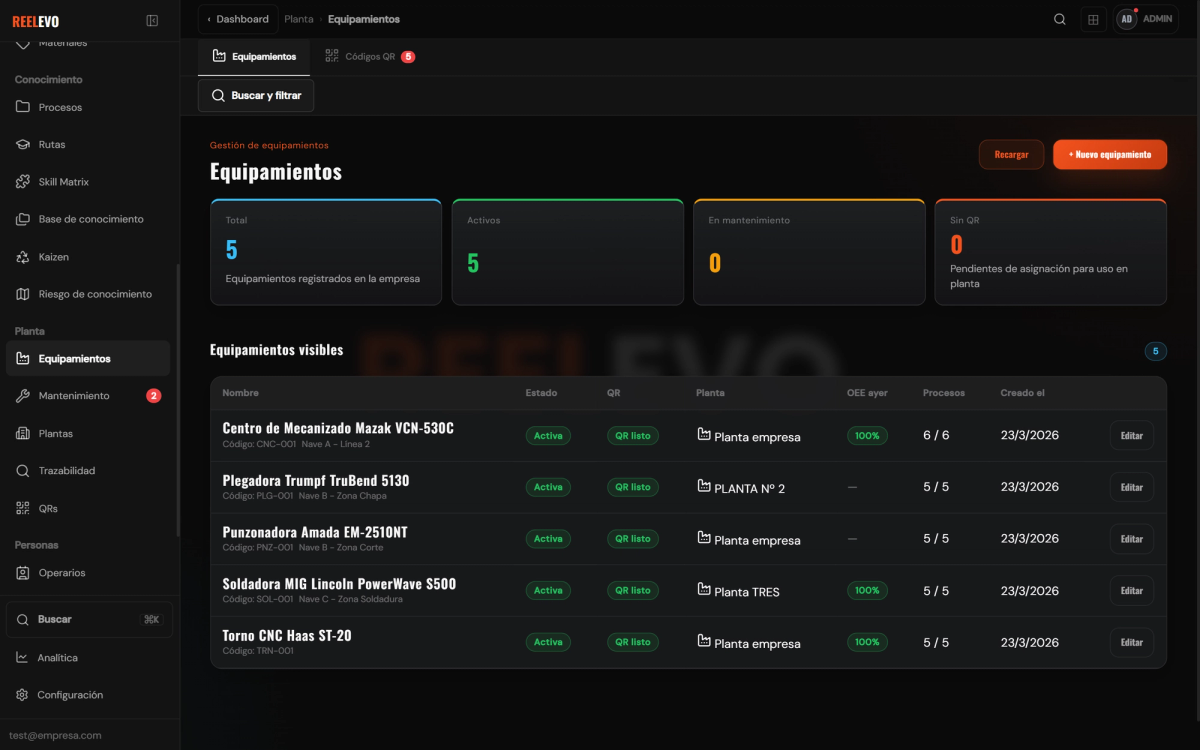Viewport: 1200px width, 750px height.
Task: Collapse the sidebar with the panel icon
Action: (152, 20)
